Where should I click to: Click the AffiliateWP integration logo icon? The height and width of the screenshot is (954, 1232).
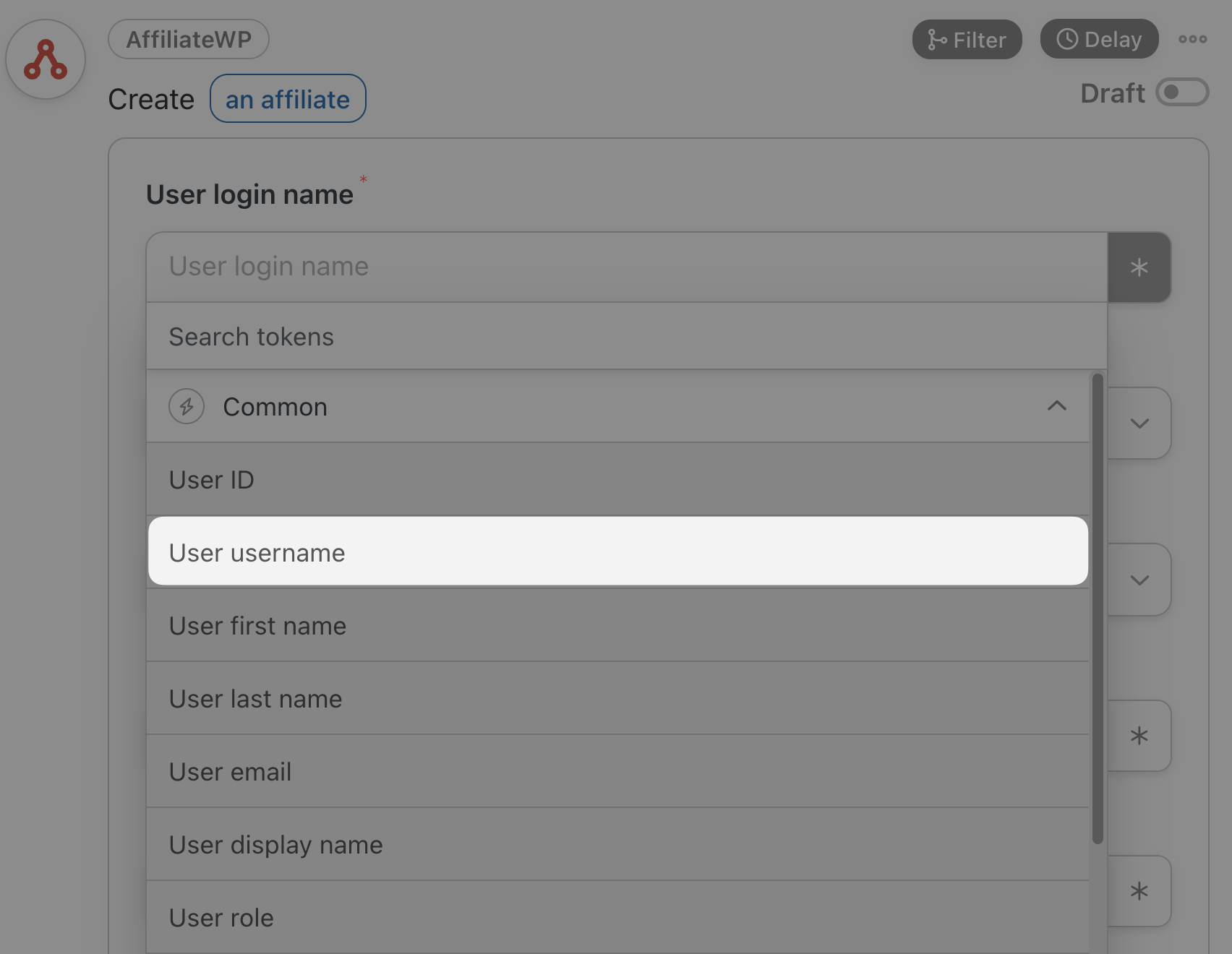pyautogui.click(x=46, y=59)
